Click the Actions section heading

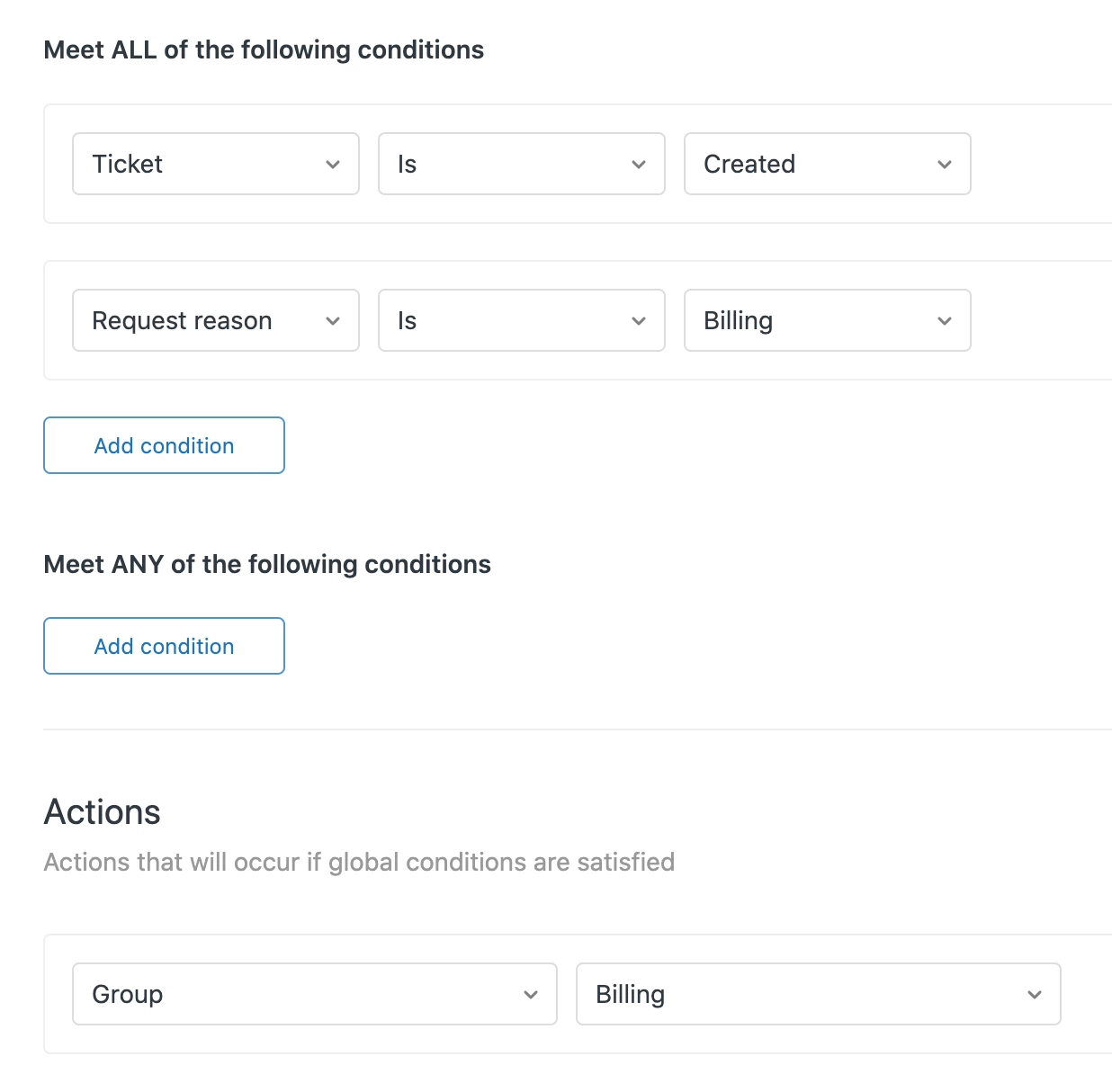click(103, 812)
